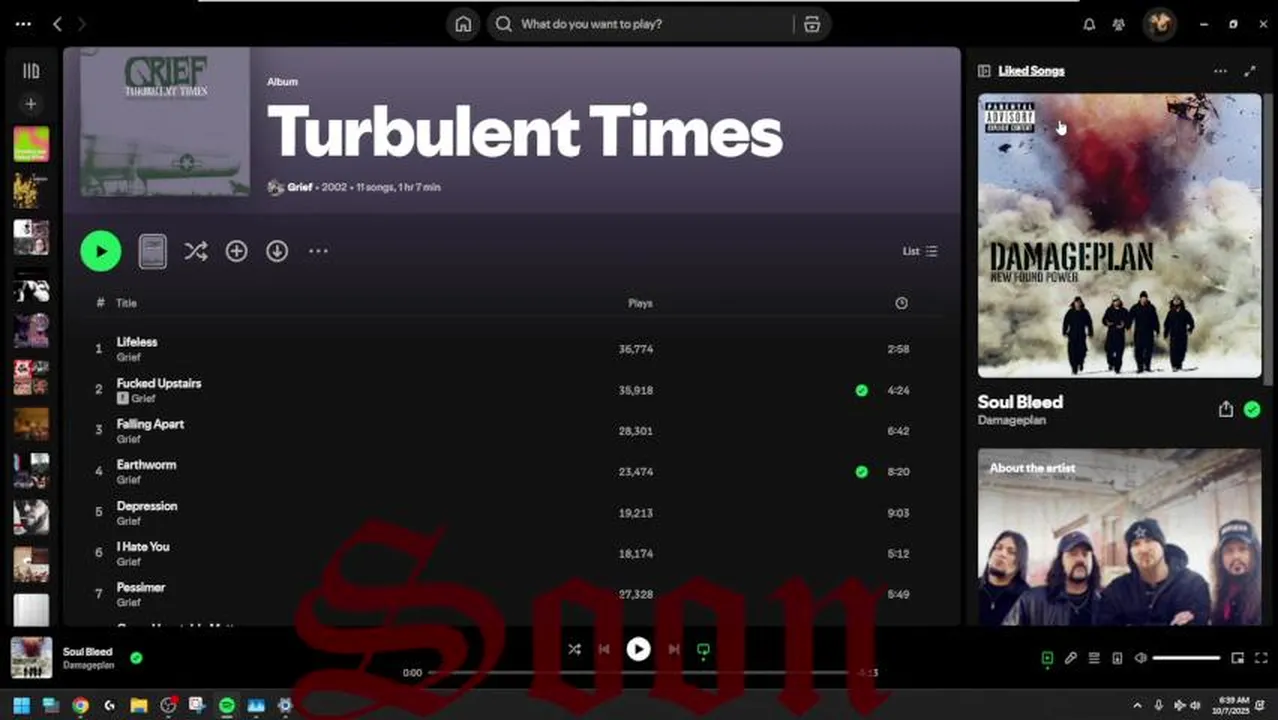Click the Damageplan New Found Power cover art
This screenshot has height=720, width=1278.
1119,235
